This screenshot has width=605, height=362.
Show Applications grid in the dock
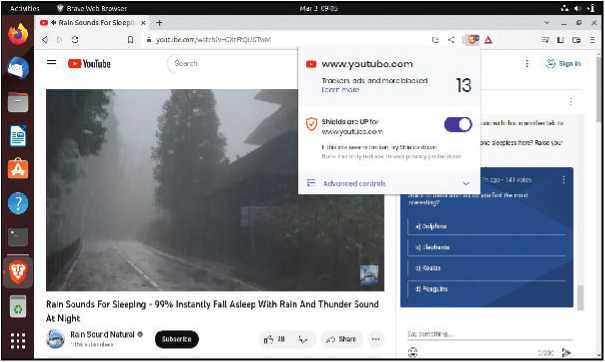(18, 341)
